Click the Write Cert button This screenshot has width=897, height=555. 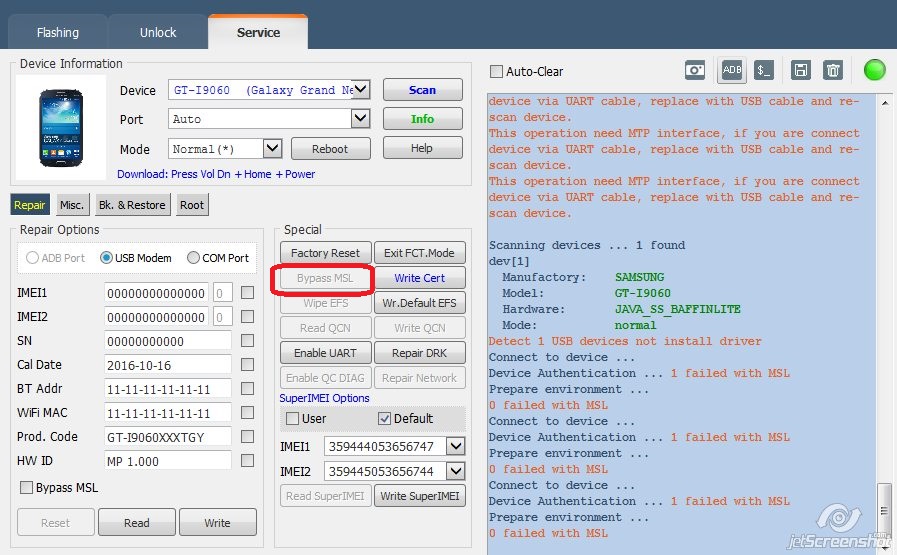tap(419, 278)
